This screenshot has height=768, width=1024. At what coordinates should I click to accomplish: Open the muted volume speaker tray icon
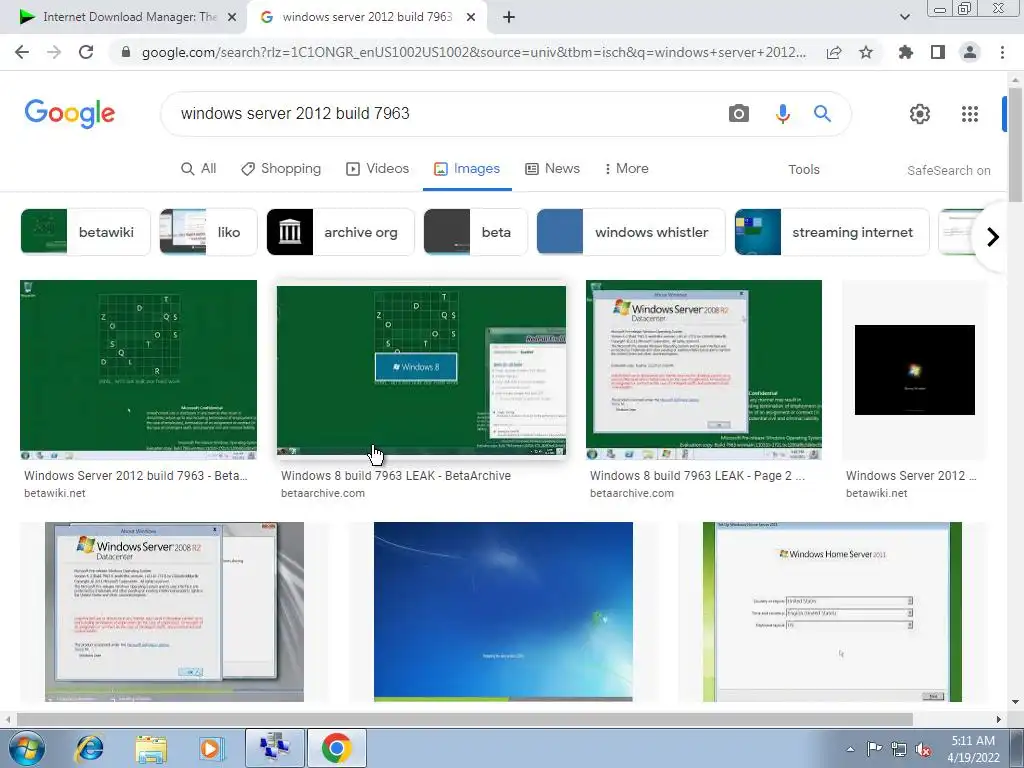point(923,750)
